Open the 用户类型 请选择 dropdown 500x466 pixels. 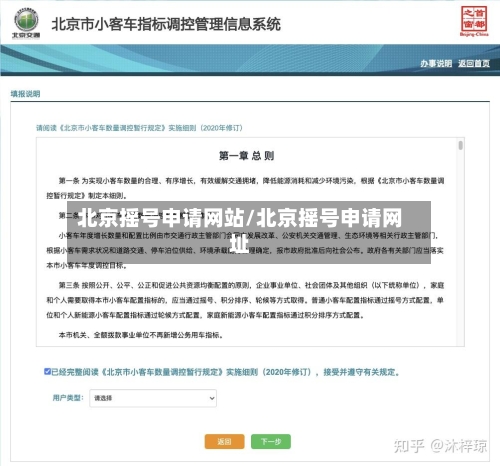tap(153, 398)
